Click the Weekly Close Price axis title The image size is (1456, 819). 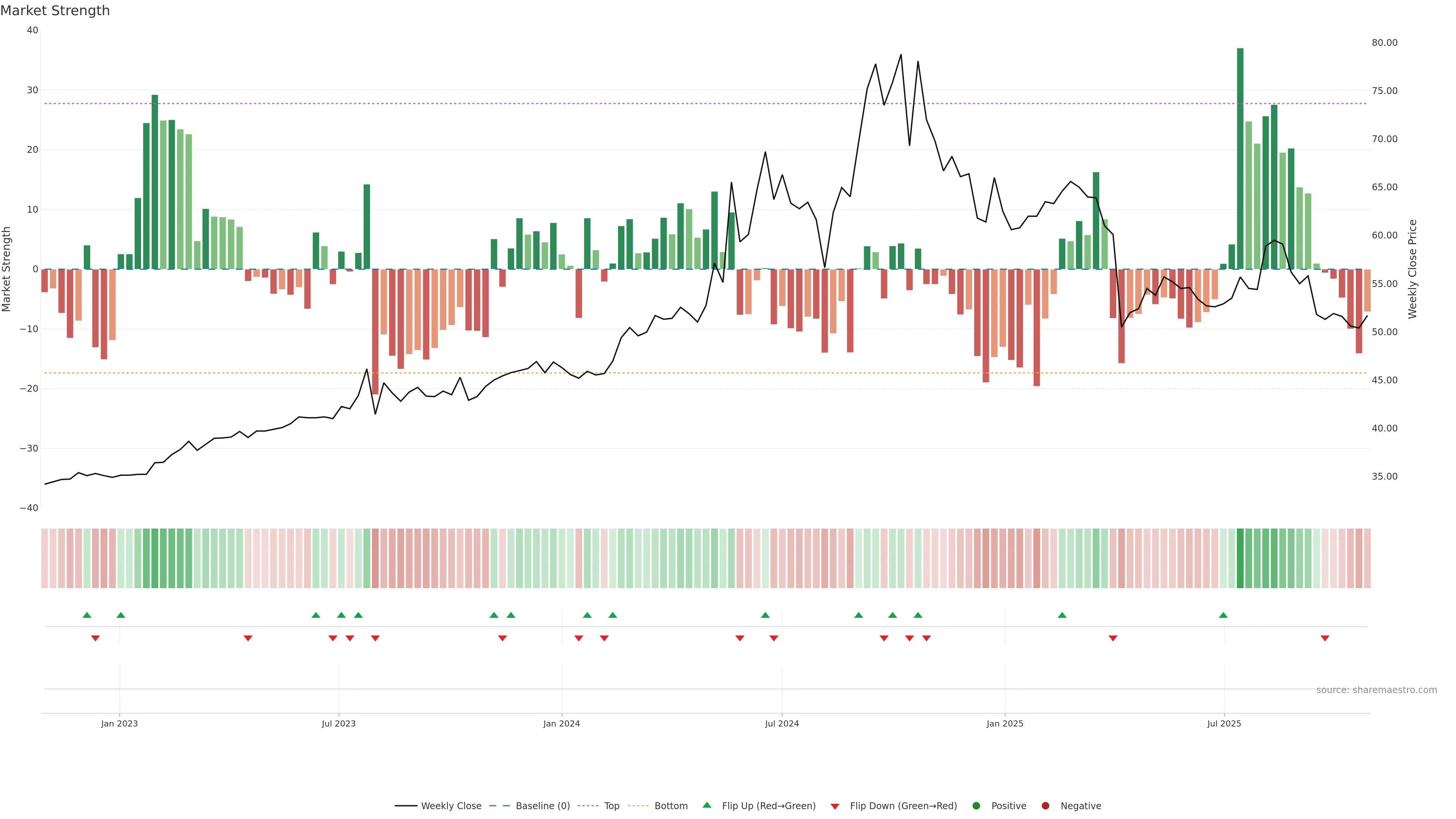pos(1412,269)
